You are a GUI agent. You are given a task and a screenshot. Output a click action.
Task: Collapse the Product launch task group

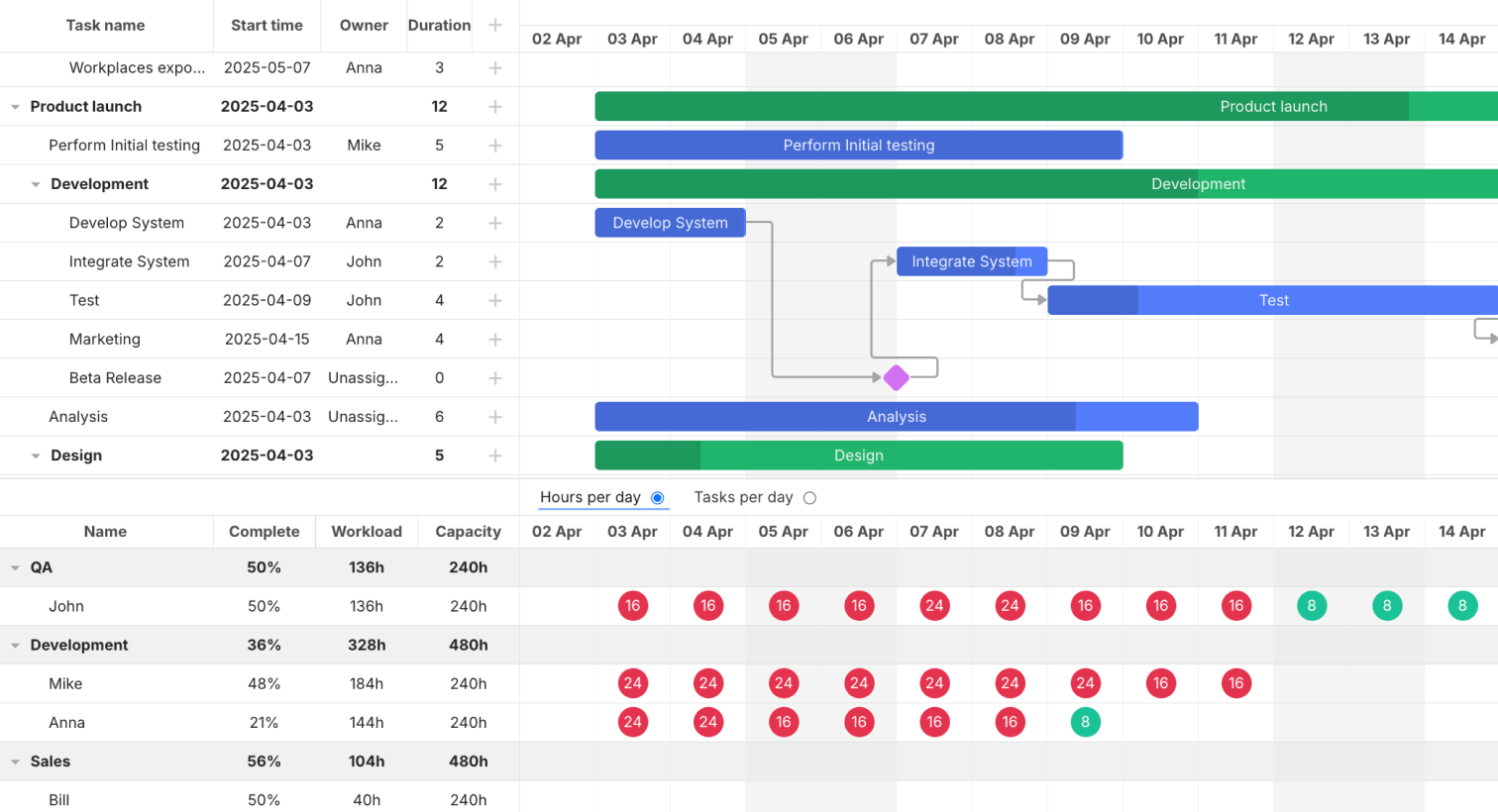point(14,106)
